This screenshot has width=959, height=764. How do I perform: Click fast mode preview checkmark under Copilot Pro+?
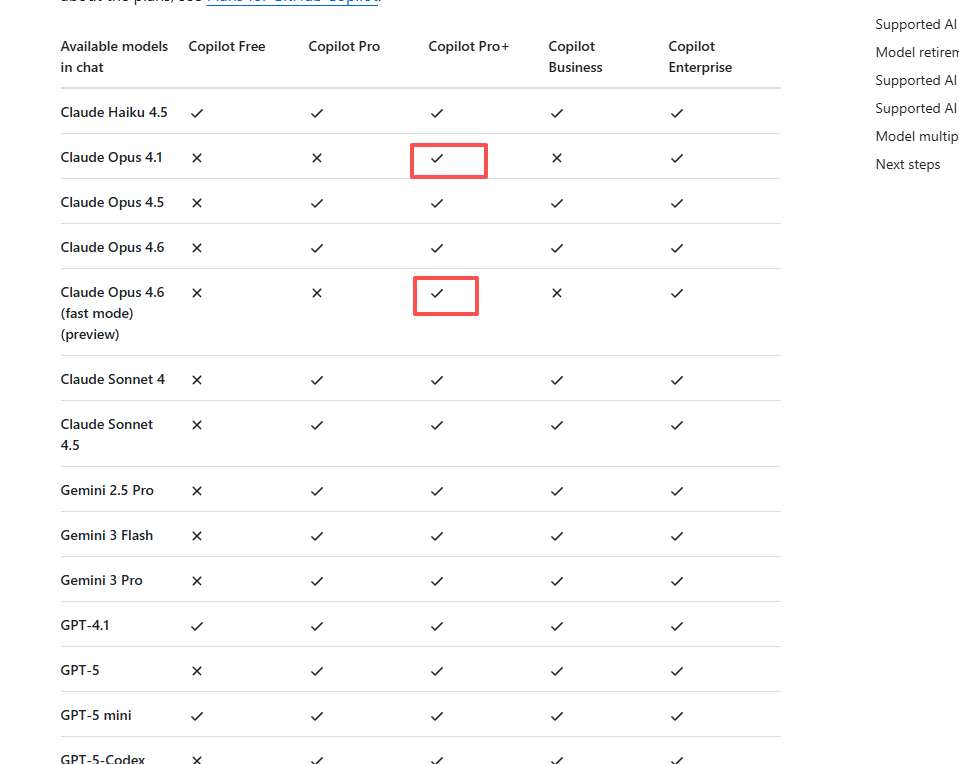pos(437,293)
